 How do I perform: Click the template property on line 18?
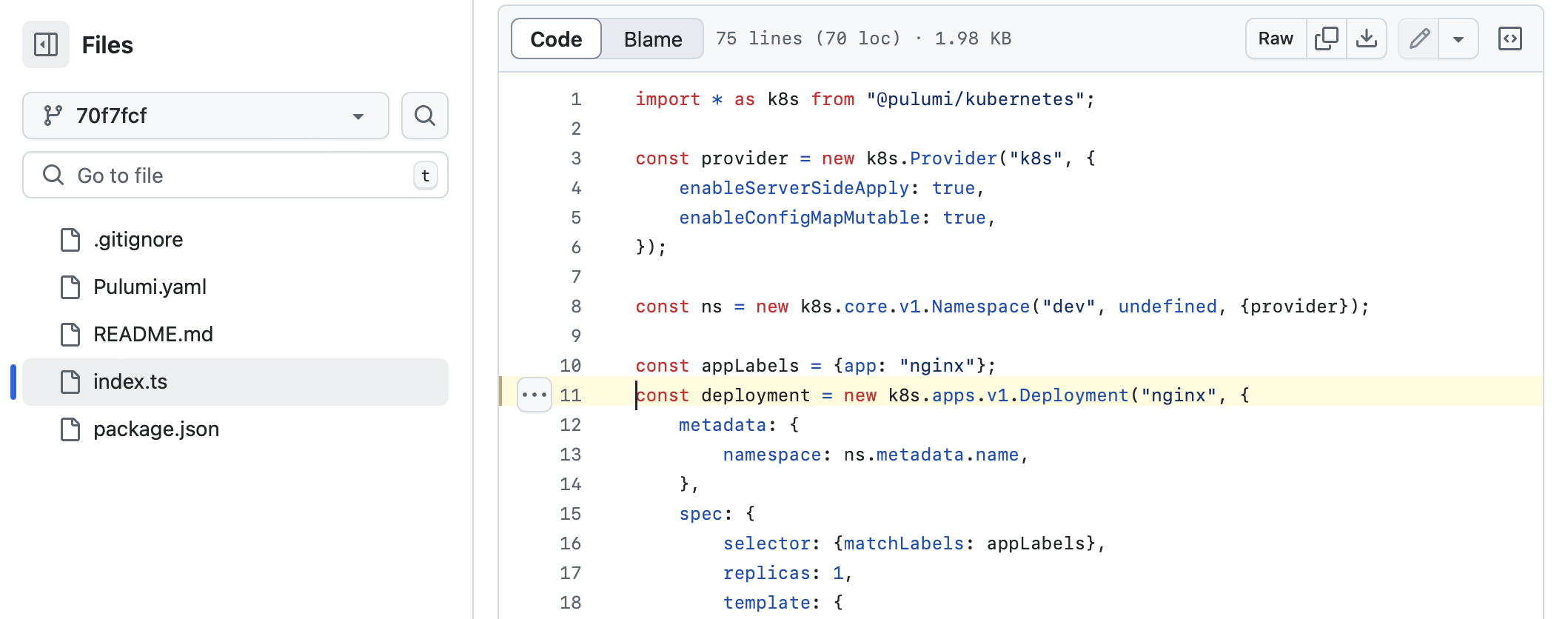pos(766,603)
